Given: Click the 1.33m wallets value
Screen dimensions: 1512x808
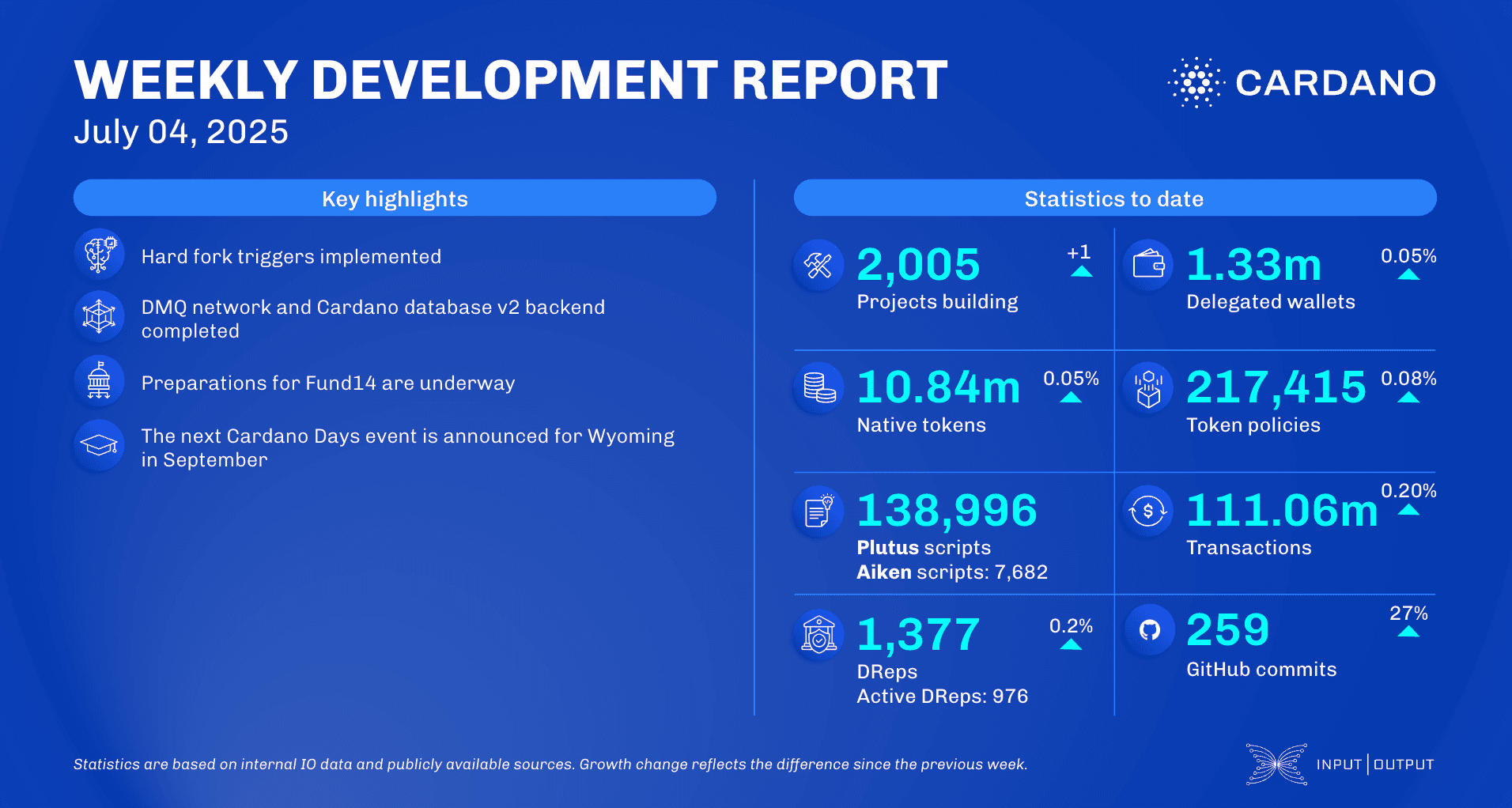Looking at the screenshot, I should click(x=1254, y=265).
